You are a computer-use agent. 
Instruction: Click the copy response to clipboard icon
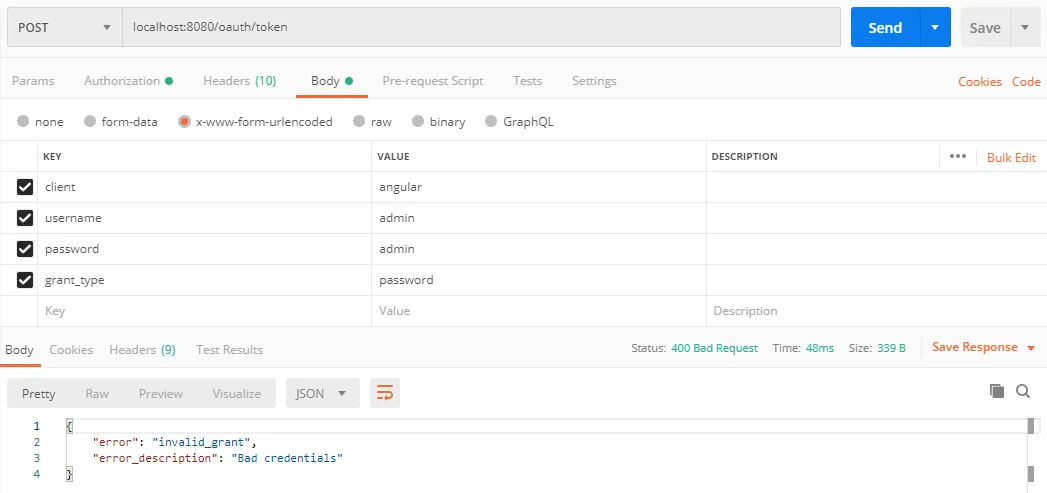pos(996,392)
